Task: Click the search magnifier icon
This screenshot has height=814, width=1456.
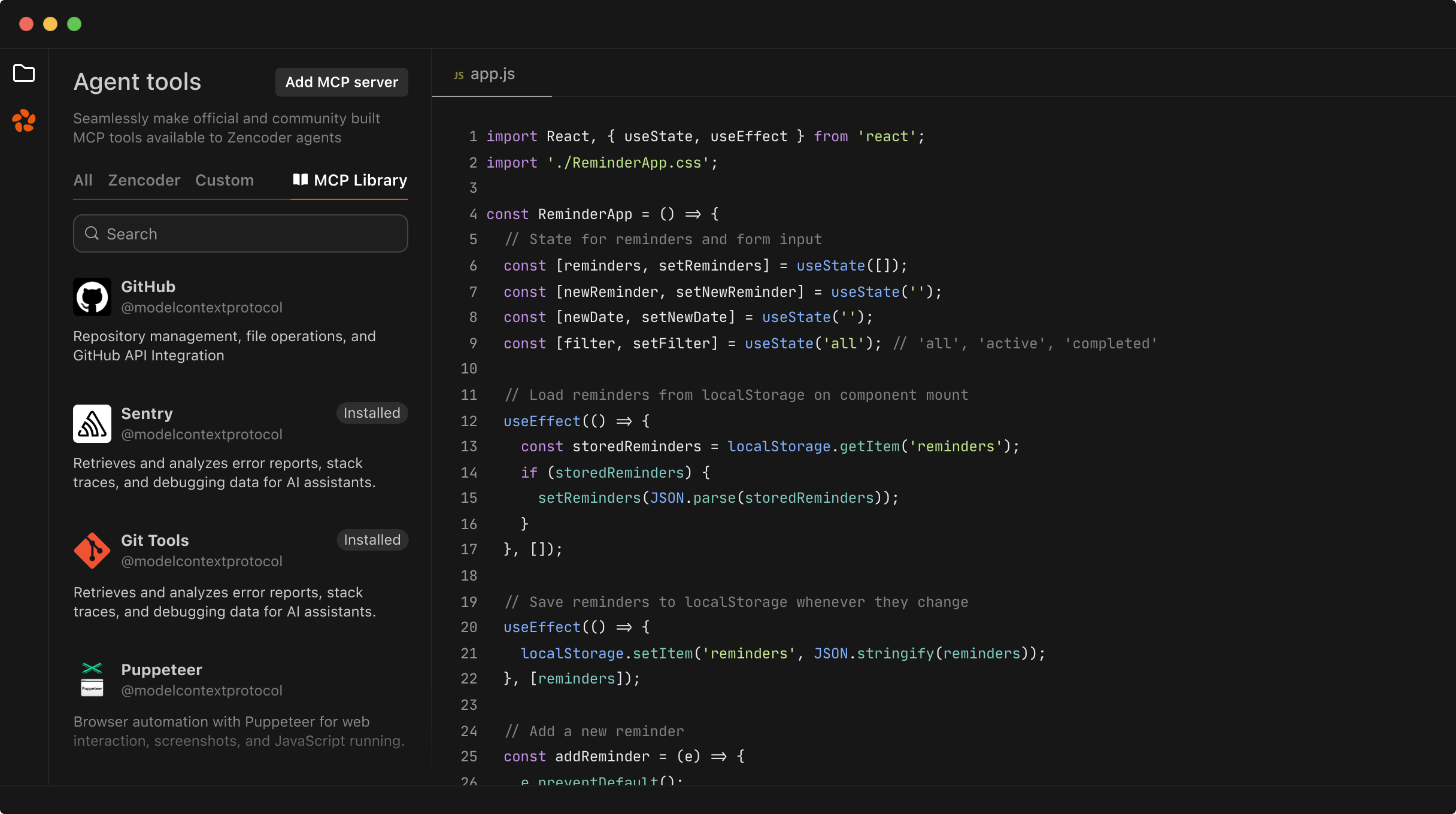Action: coord(92,233)
